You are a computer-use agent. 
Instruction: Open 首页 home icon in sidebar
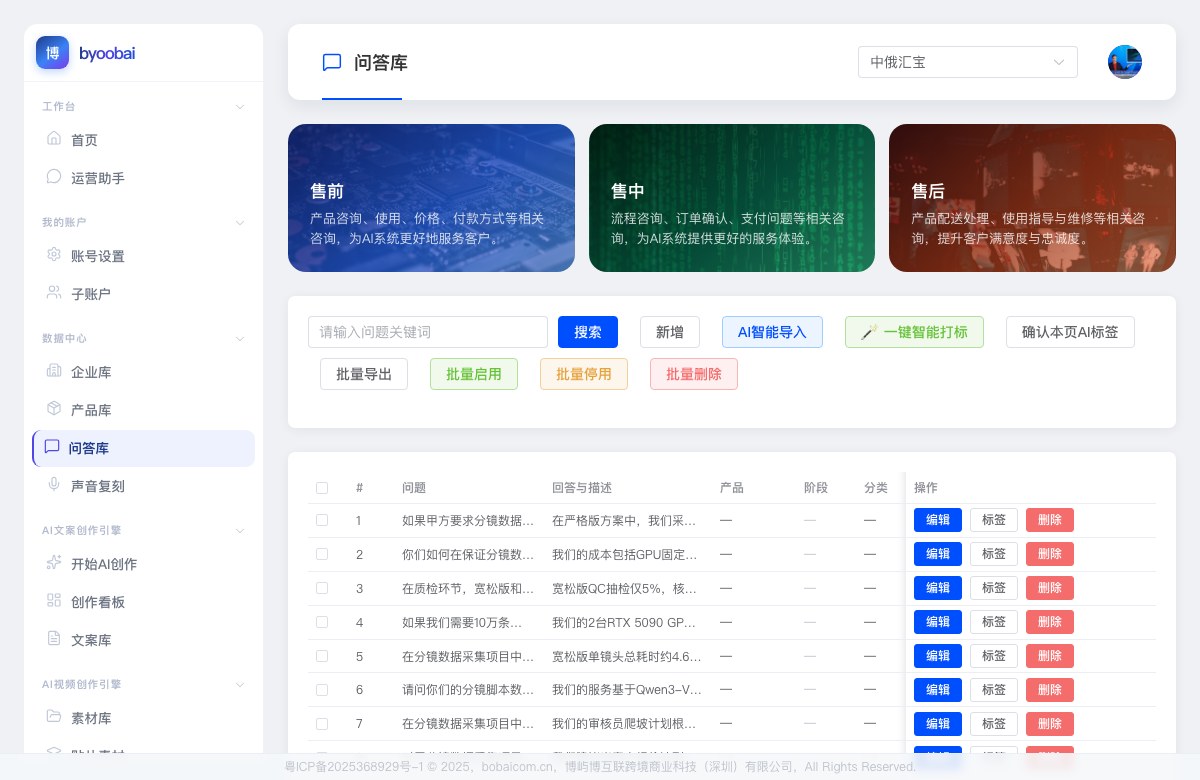click(x=54, y=139)
